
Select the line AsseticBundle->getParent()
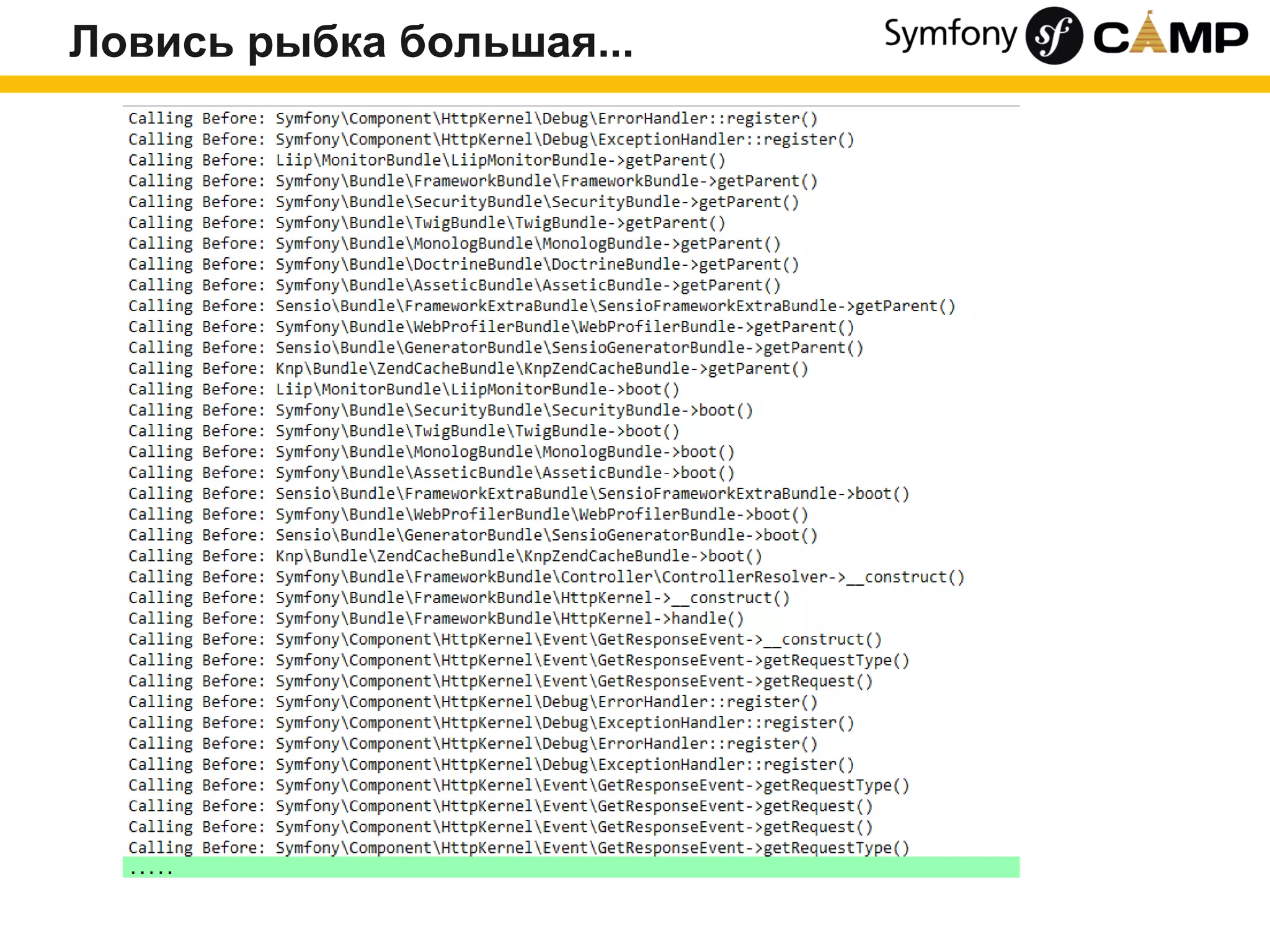click(x=455, y=285)
